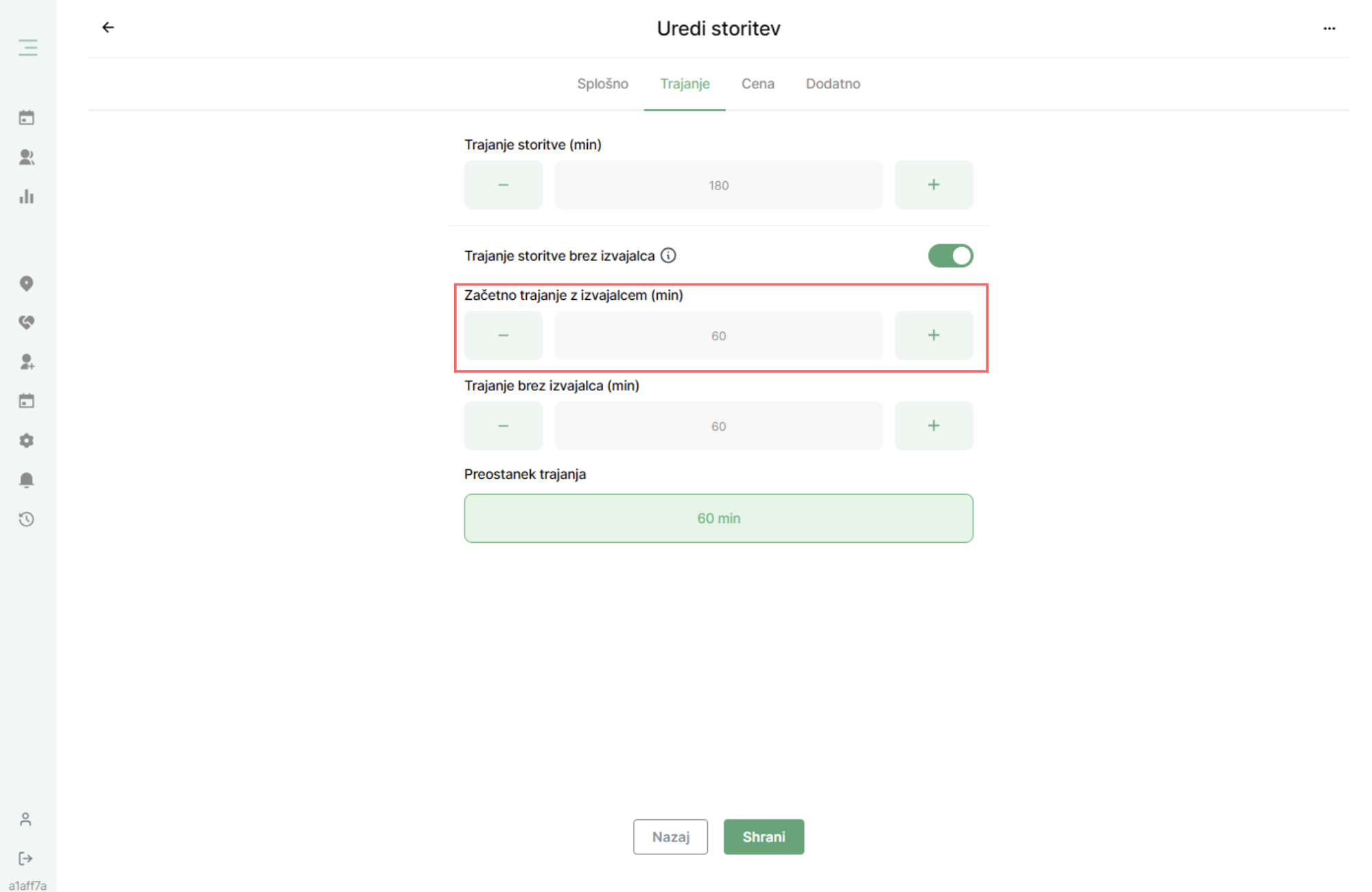1372x892 pixels.
Task: Toggle Trajanje storitve brez izvajalca switch
Action: click(x=951, y=256)
